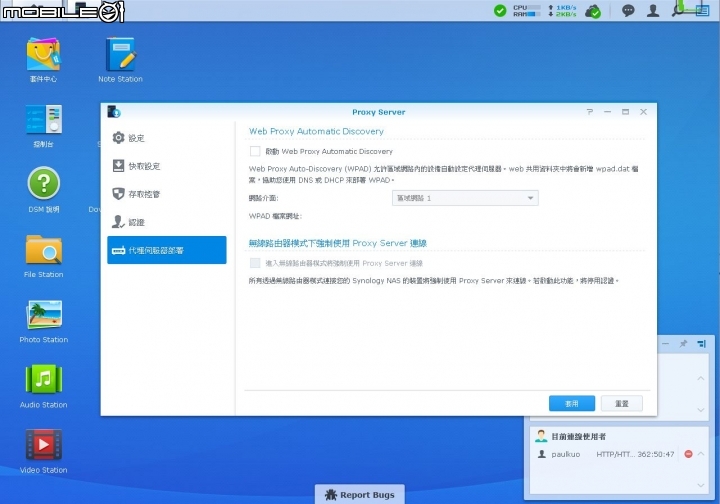Click the green system health checkmark icon
Image resolution: width=720 pixels, height=504 pixels.
500,11
